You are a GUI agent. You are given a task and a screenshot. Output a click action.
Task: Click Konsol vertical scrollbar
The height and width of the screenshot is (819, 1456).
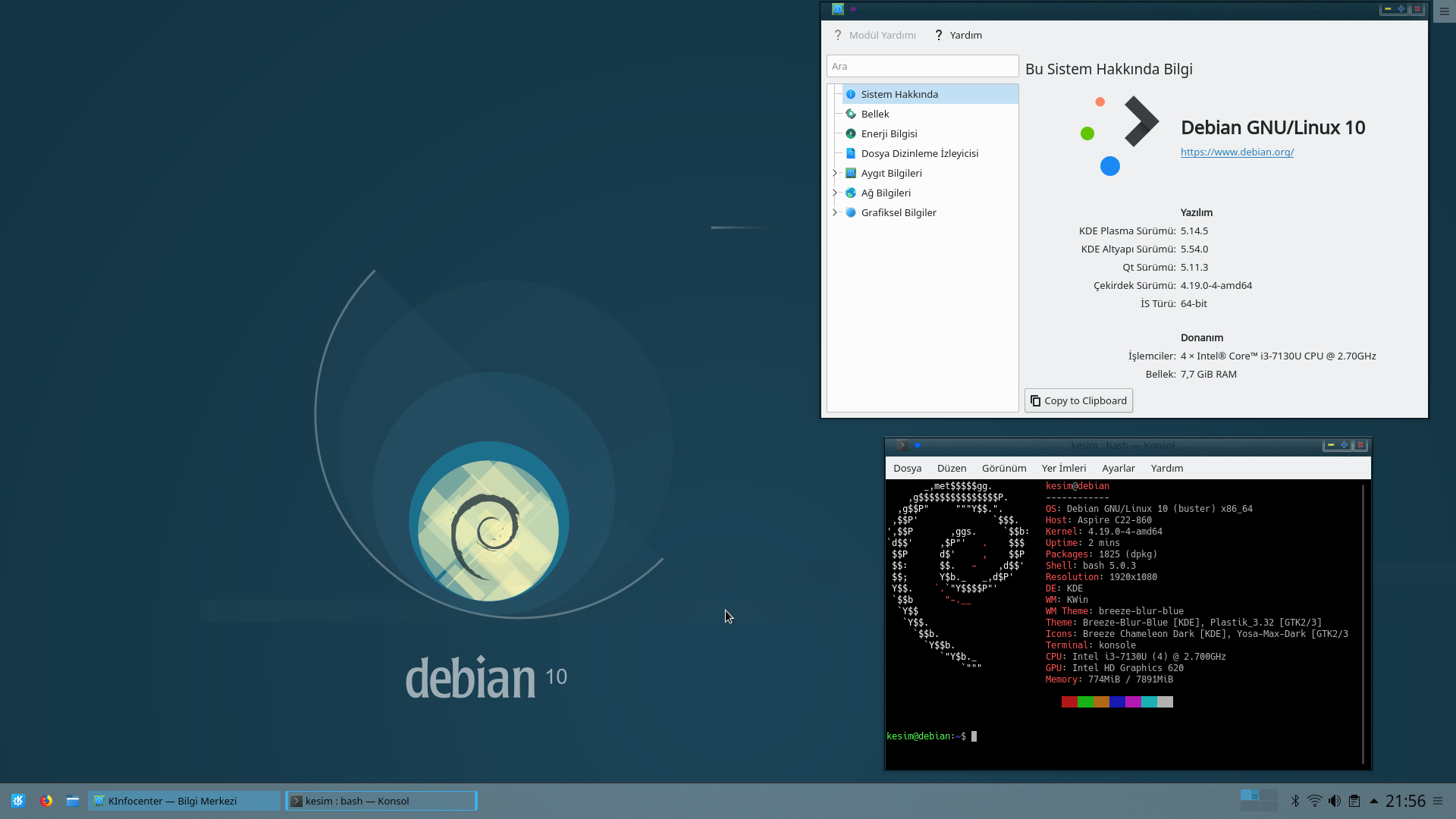(1363, 624)
